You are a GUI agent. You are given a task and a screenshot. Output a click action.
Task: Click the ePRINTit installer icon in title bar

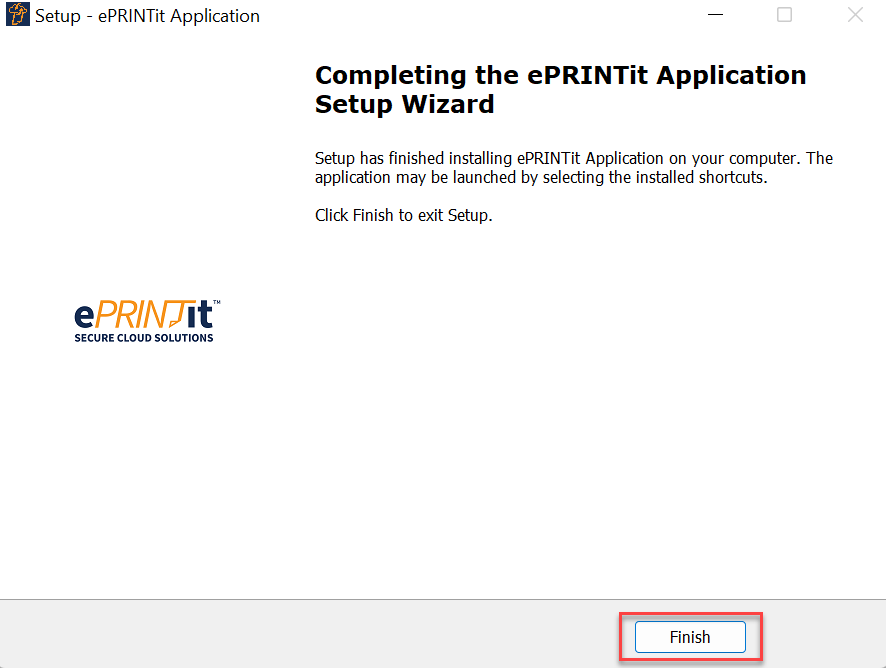tap(17, 15)
